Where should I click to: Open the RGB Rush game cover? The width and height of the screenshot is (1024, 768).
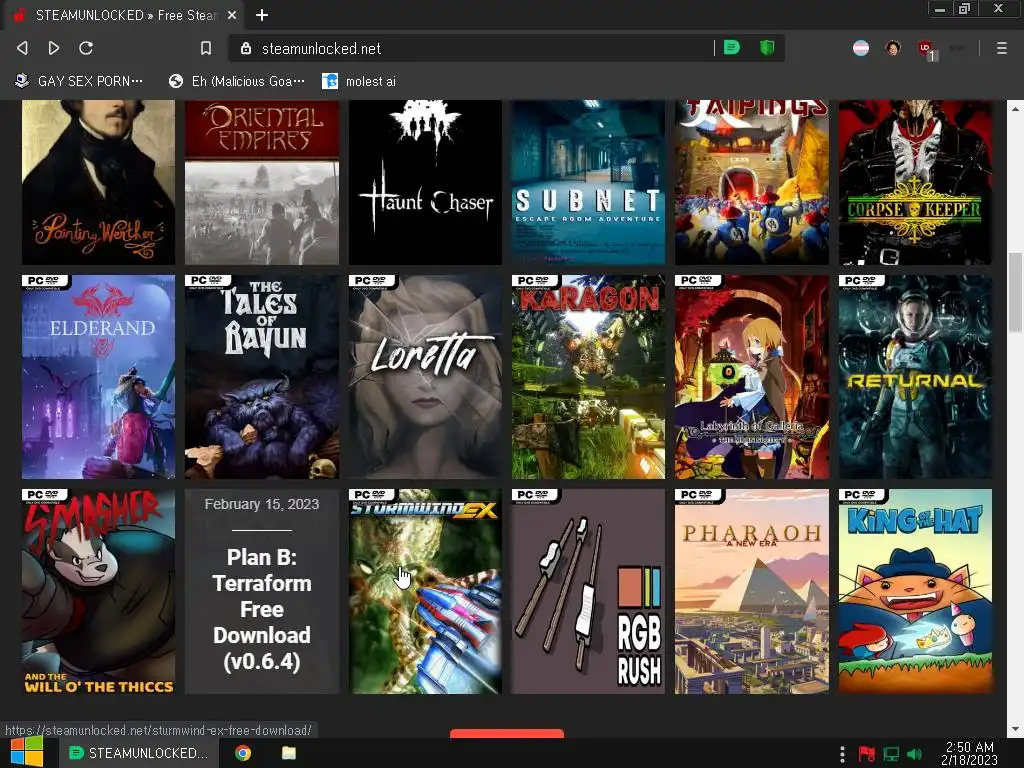(588, 591)
